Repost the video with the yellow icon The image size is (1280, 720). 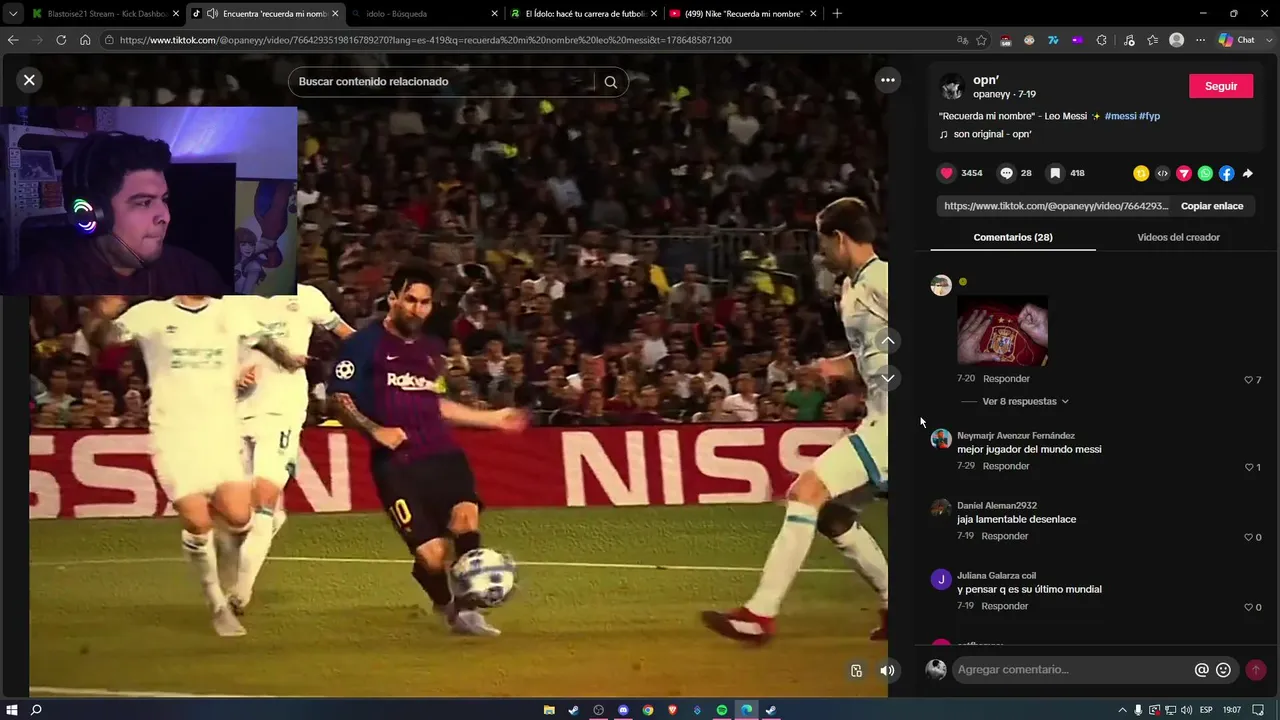tap(1141, 173)
